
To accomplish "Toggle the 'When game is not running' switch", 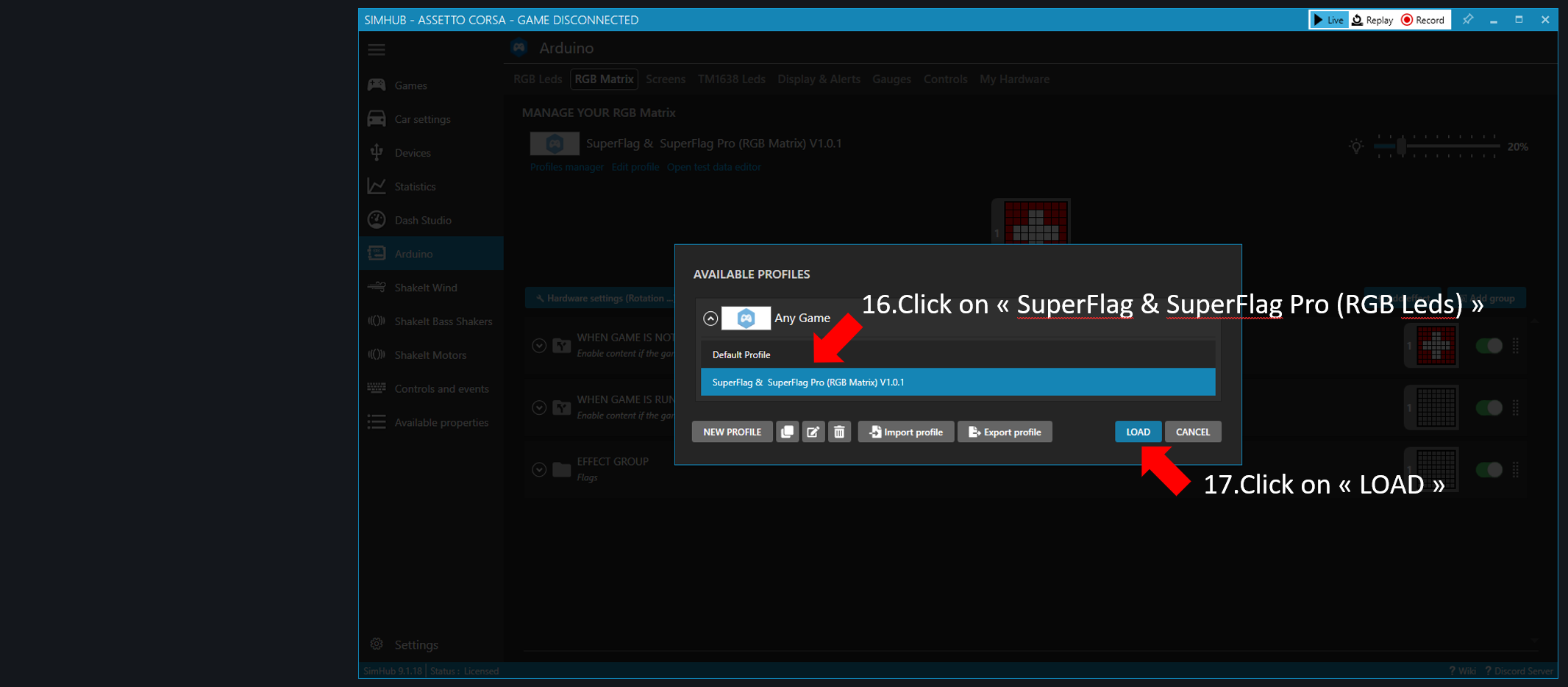I will click(1489, 346).
